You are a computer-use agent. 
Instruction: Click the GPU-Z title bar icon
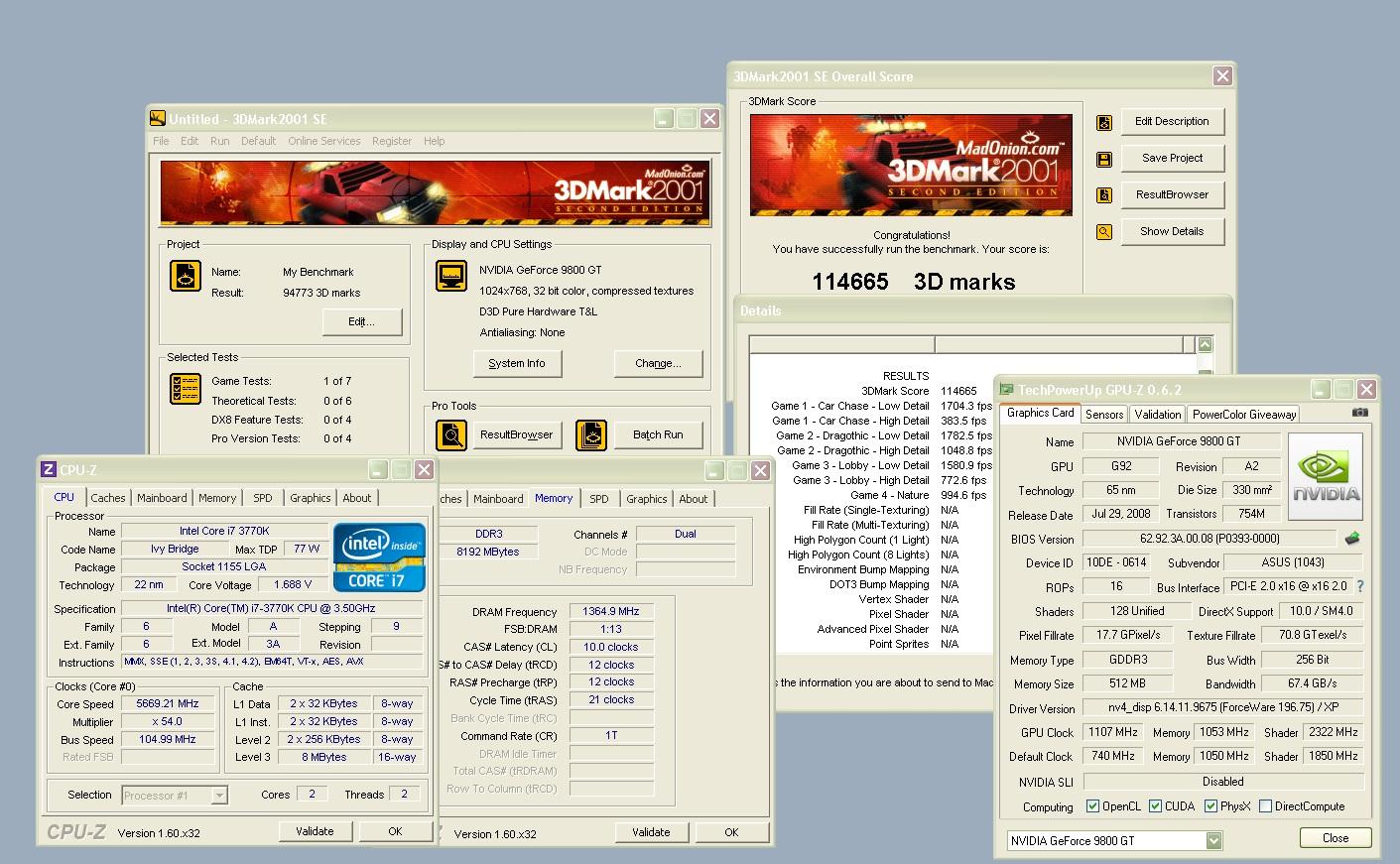coord(1007,389)
